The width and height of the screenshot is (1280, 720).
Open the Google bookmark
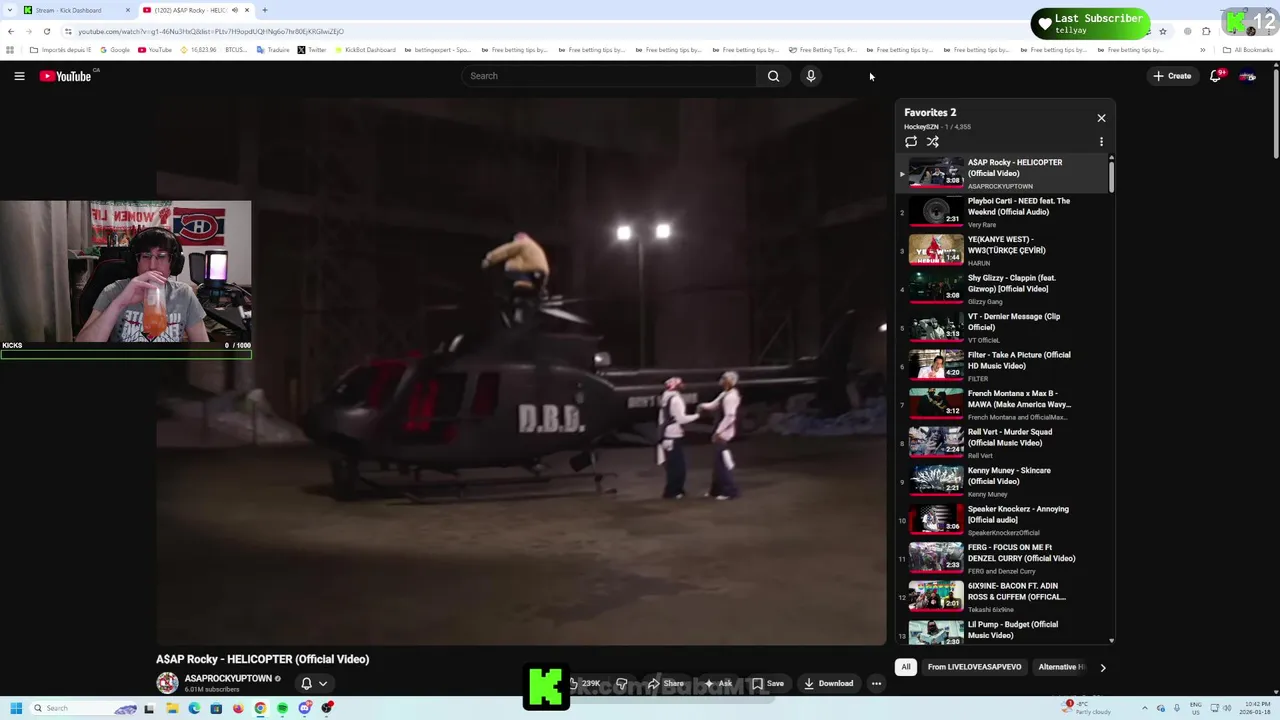tap(115, 49)
